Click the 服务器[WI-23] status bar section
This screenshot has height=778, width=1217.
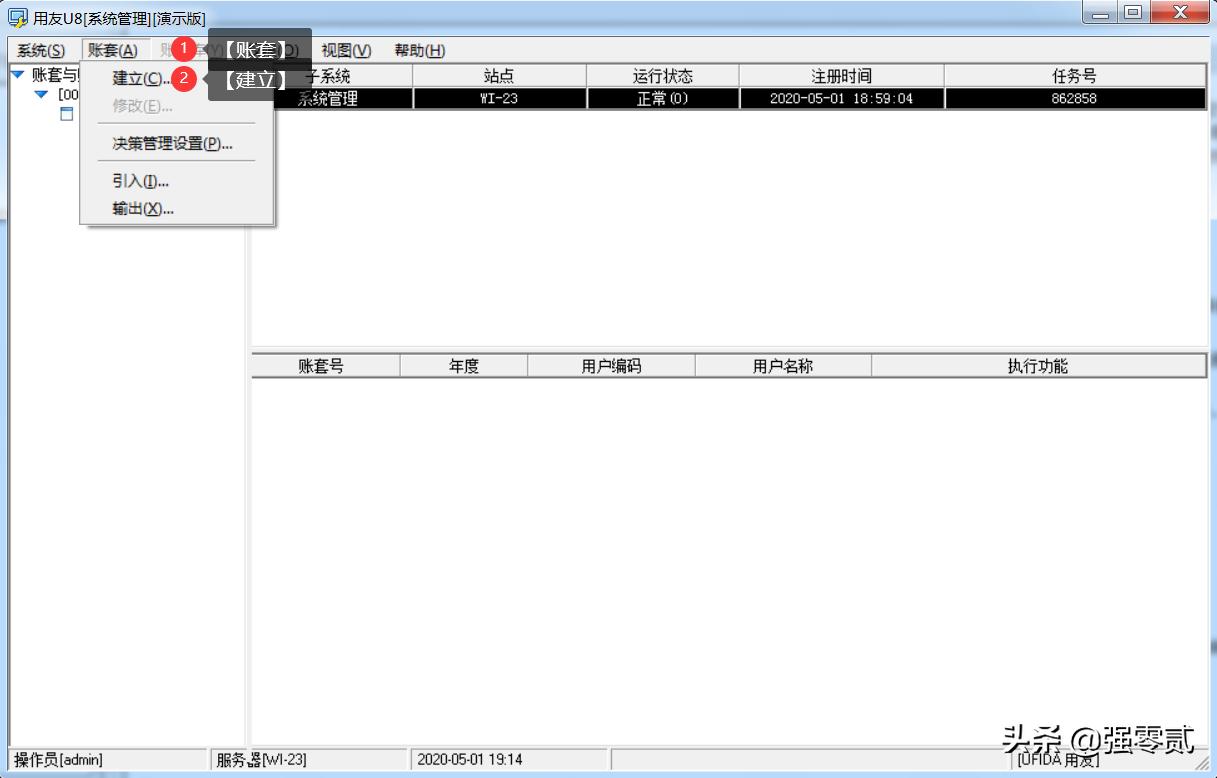(260, 760)
